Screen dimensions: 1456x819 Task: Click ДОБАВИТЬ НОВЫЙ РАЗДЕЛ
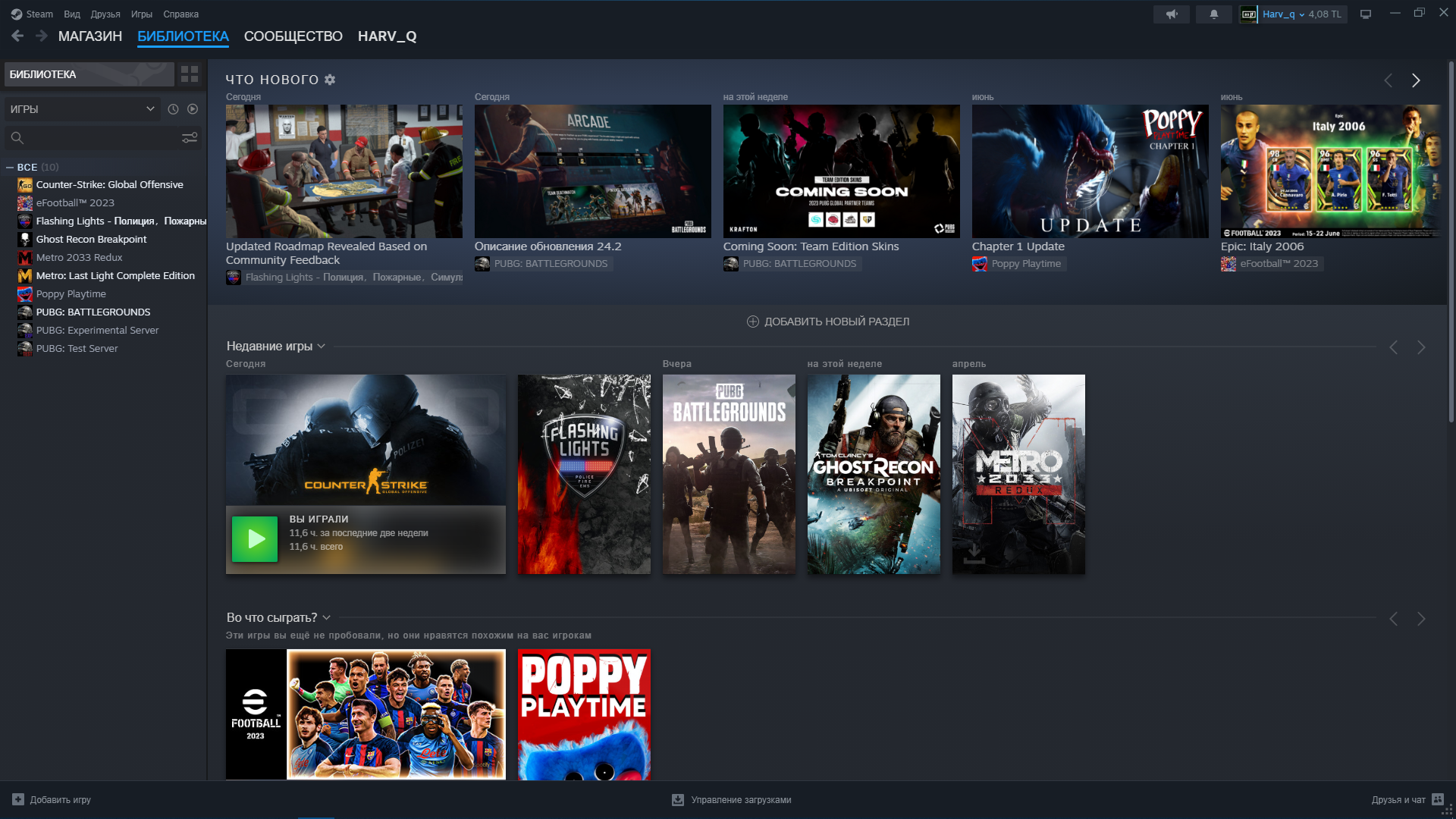[x=828, y=322]
